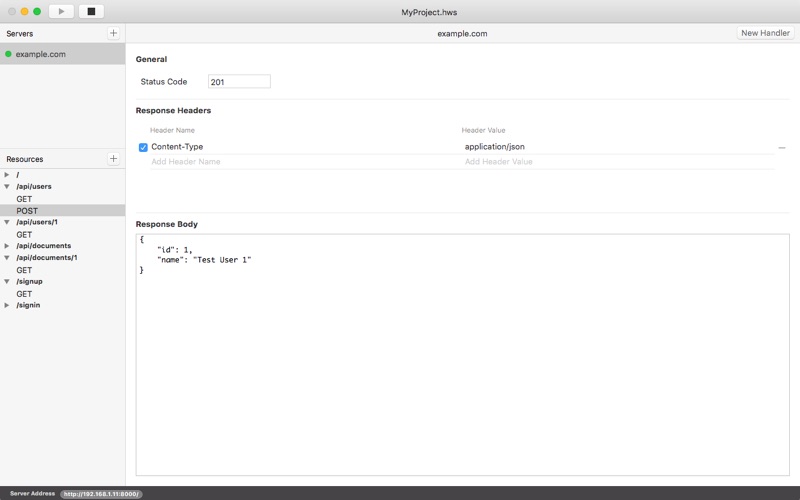Collapse the /api/documents/1 resource
The image size is (800, 500).
pos(7,258)
